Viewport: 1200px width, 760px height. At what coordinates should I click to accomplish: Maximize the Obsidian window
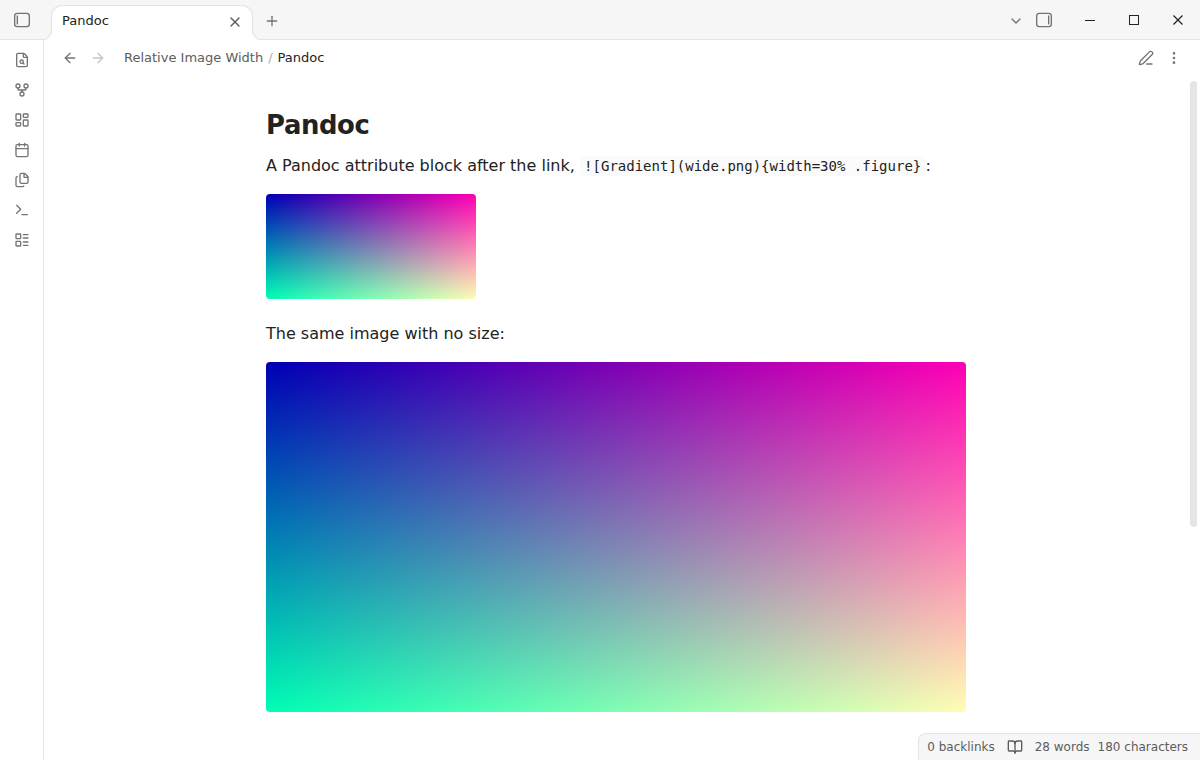(x=1134, y=20)
